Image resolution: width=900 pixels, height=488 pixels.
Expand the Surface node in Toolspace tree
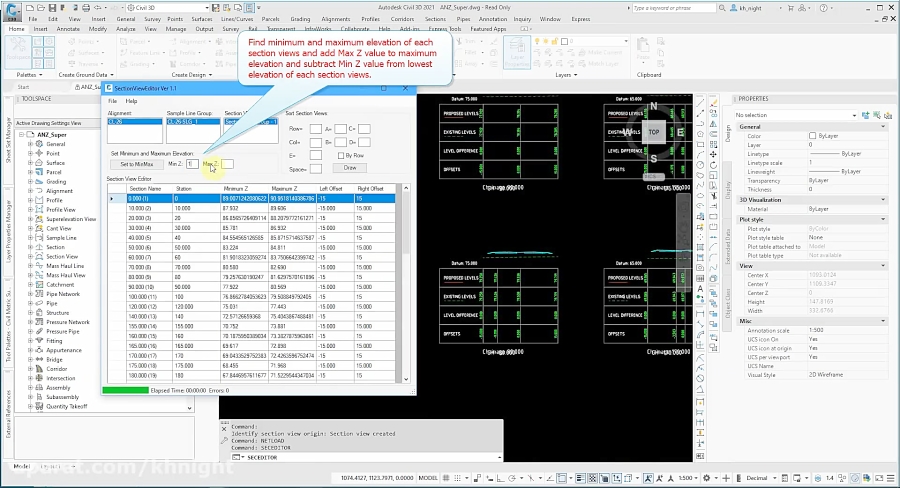pyautogui.click(x=30, y=163)
